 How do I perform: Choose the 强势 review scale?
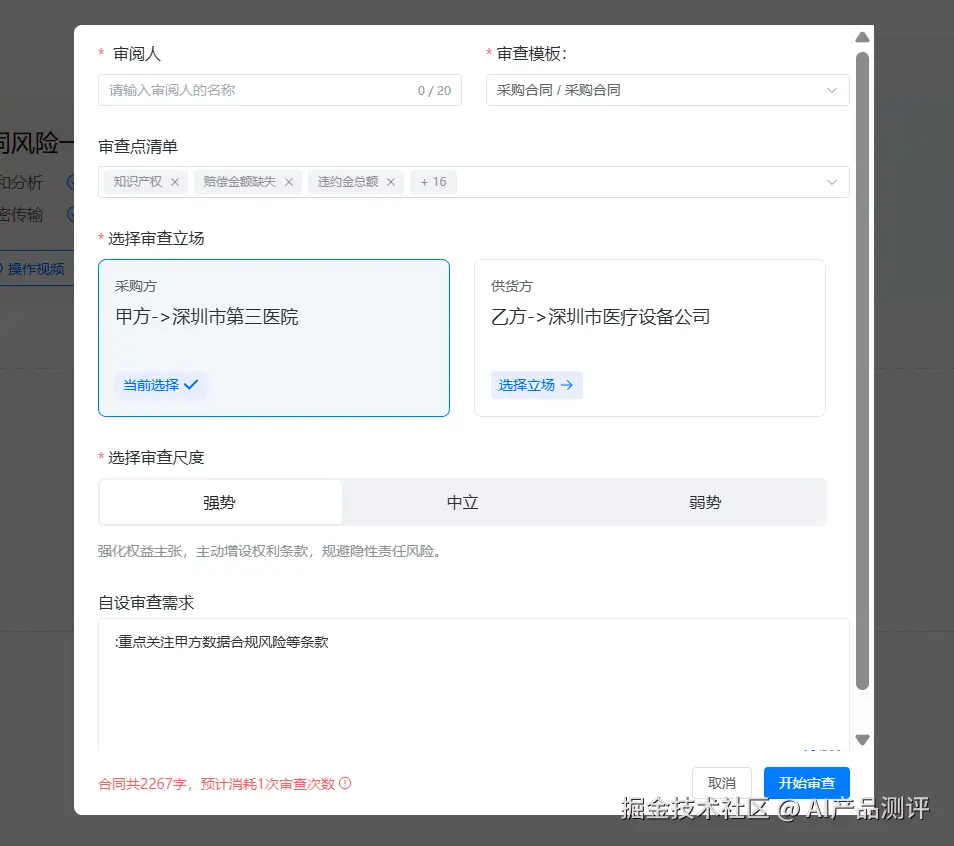tap(220, 502)
